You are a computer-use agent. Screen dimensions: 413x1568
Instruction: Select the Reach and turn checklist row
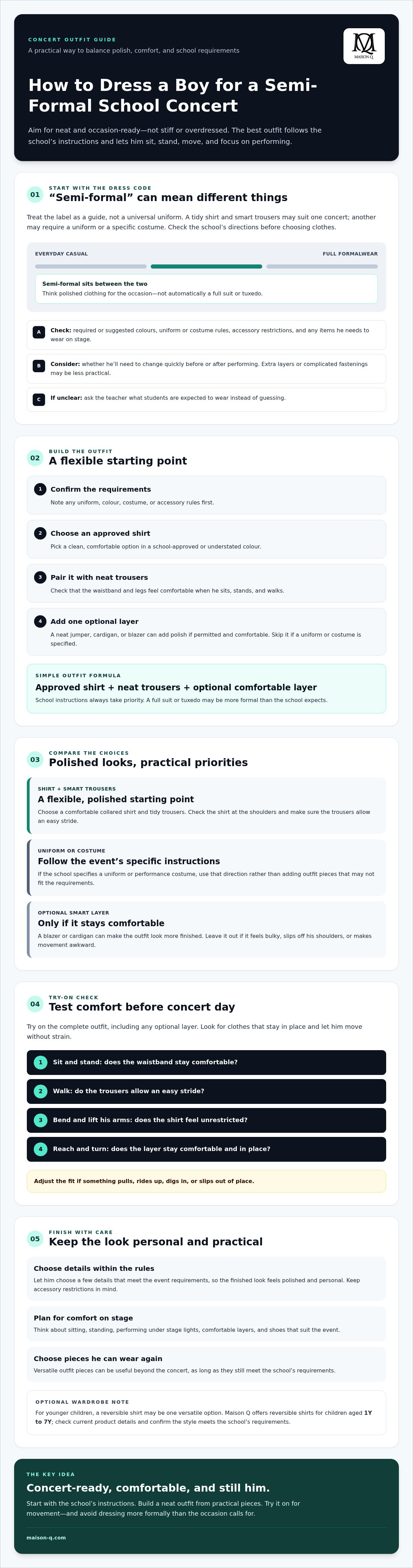pos(206,1149)
